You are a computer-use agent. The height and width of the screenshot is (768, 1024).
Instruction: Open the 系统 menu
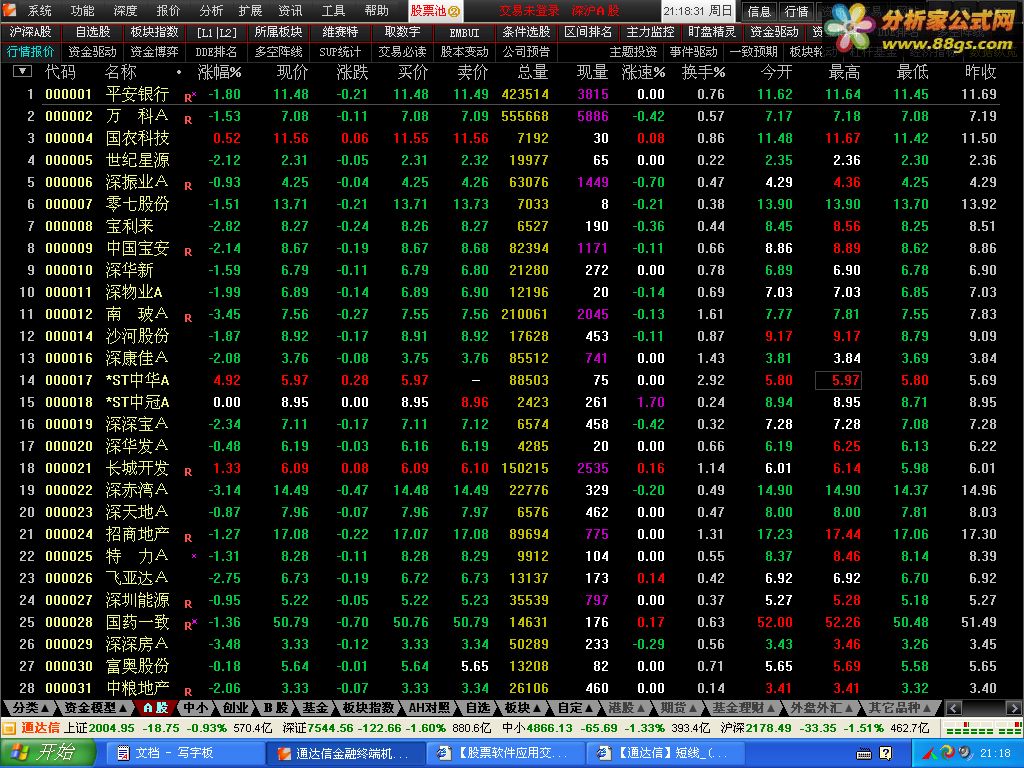(x=40, y=10)
